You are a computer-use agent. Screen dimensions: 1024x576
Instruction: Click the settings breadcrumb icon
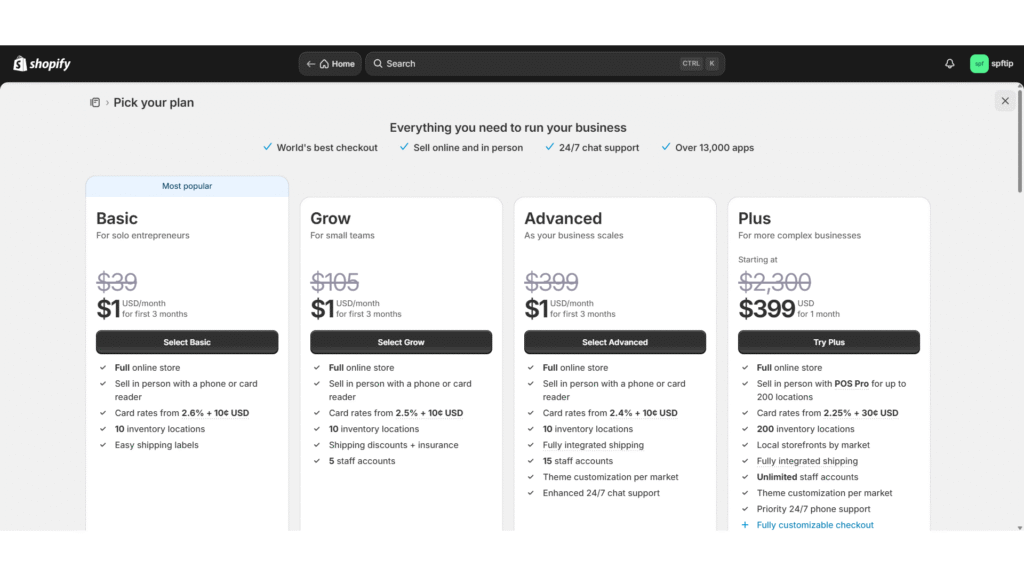95,102
